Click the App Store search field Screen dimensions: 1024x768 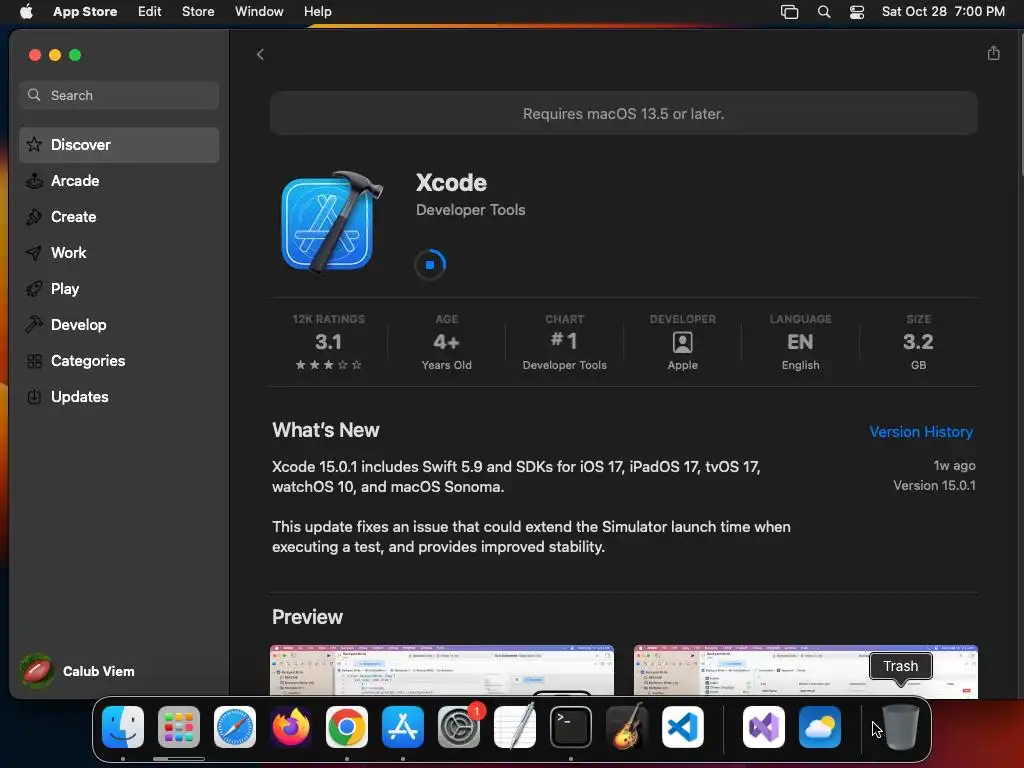point(119,95)
